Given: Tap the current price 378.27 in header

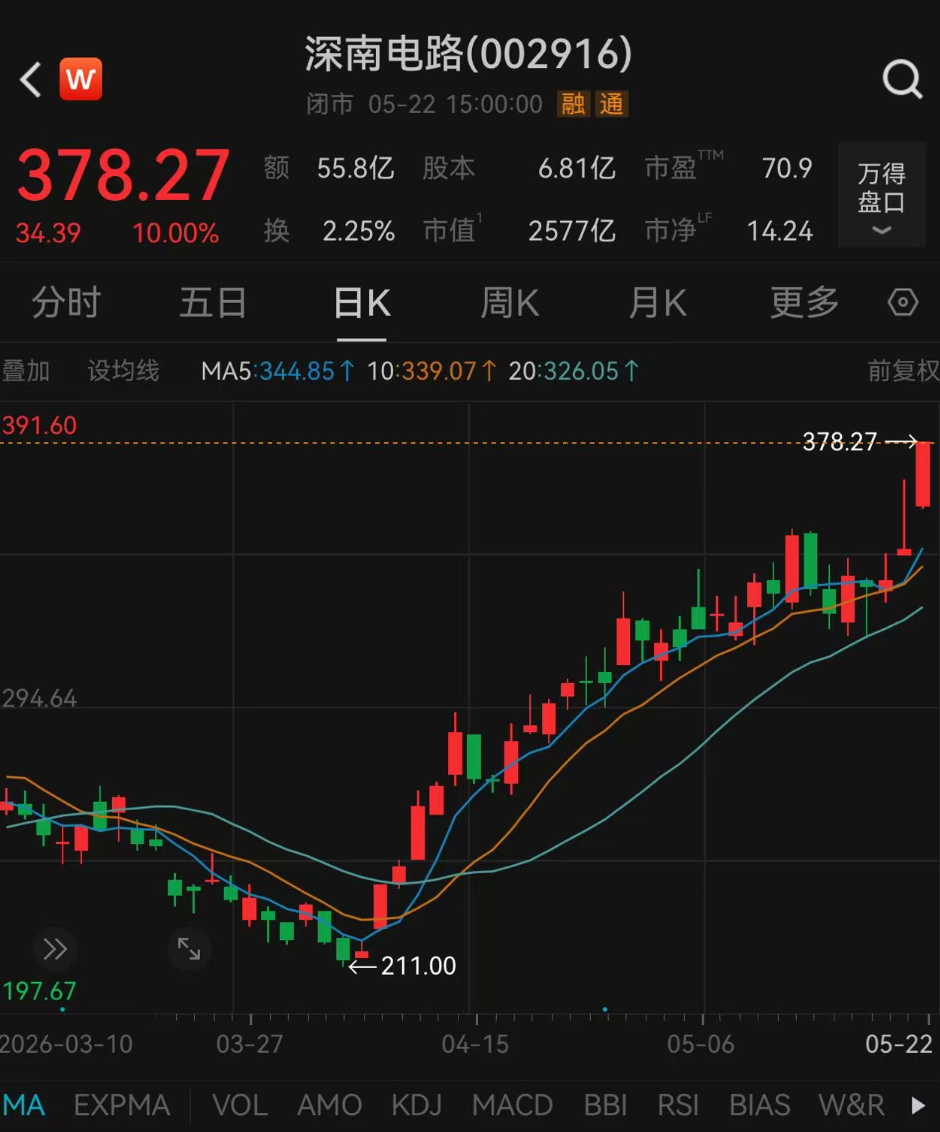Looking at the screenshot, I should pyautogui.click(x=123, y=175).
